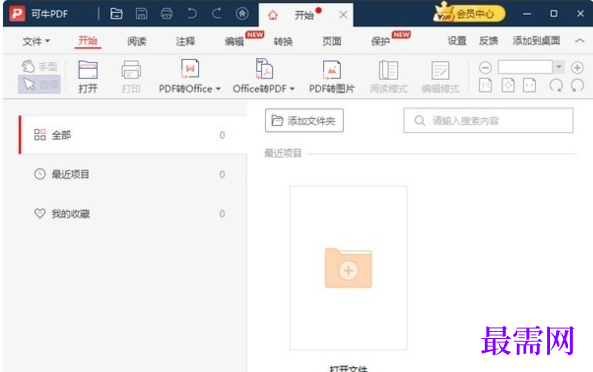The image size is (593, 372).
Task: Switch to the 开始 ribbon tab
Action: [88, 40]
